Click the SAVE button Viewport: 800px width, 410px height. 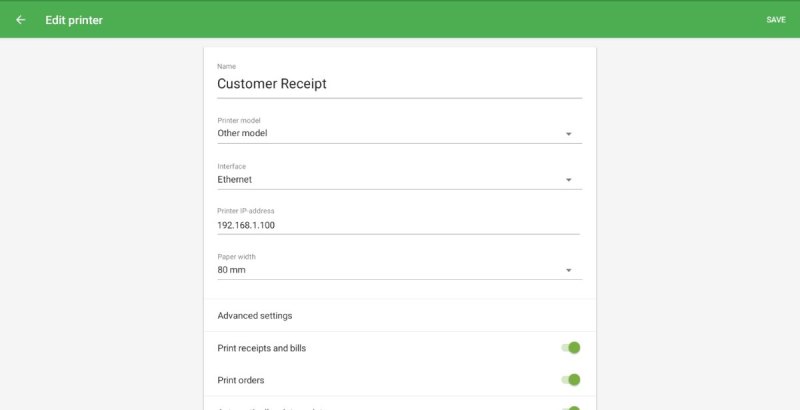(x=775, y=20)
